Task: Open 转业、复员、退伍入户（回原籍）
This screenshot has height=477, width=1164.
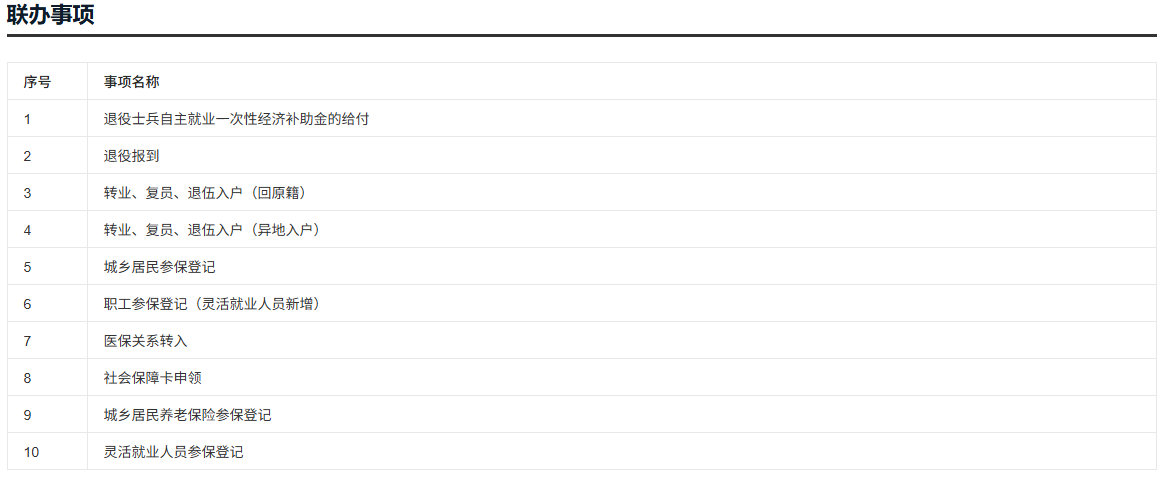Action: (211, 193)
